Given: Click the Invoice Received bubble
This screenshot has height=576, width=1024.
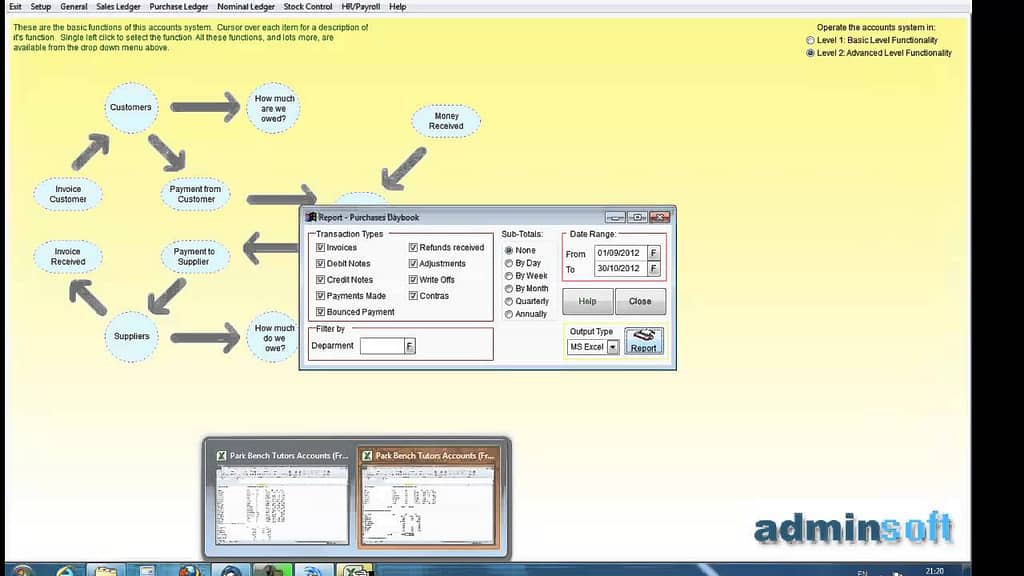Looking at the screenshot, I should pos(68,257).
